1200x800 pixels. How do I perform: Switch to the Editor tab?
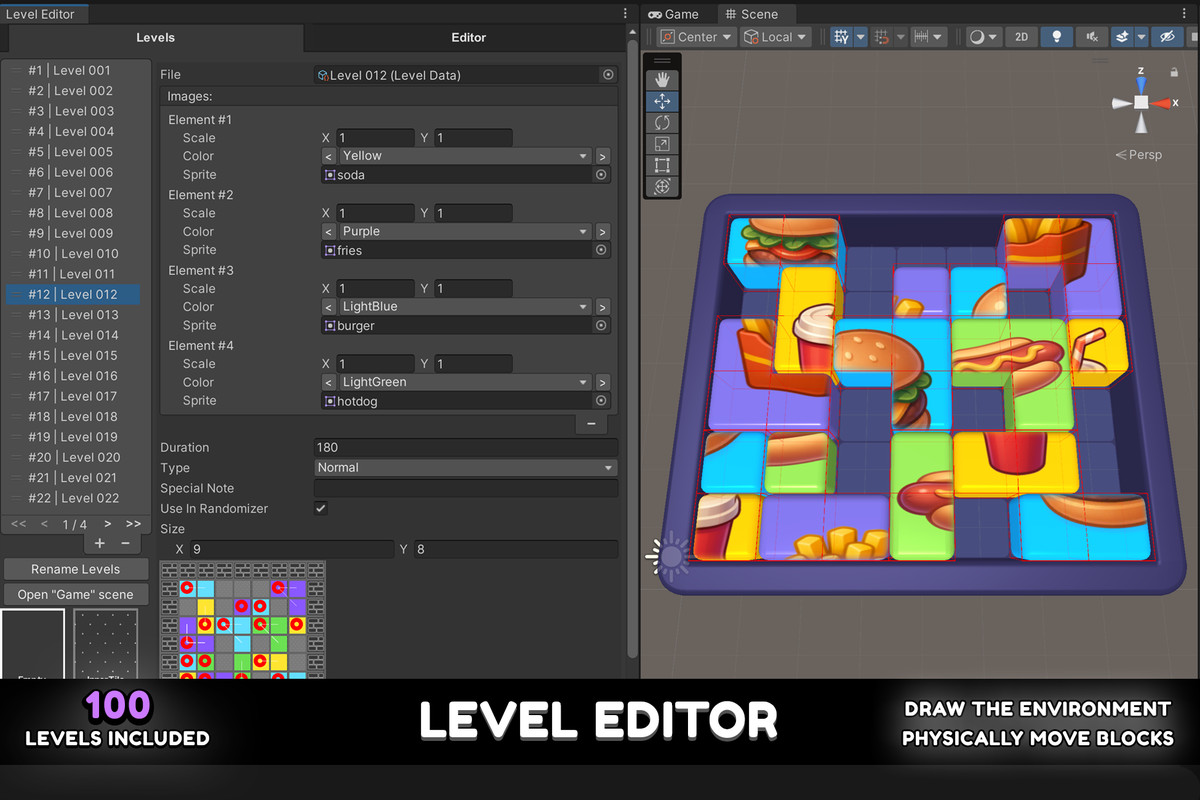tap(468, 37)
